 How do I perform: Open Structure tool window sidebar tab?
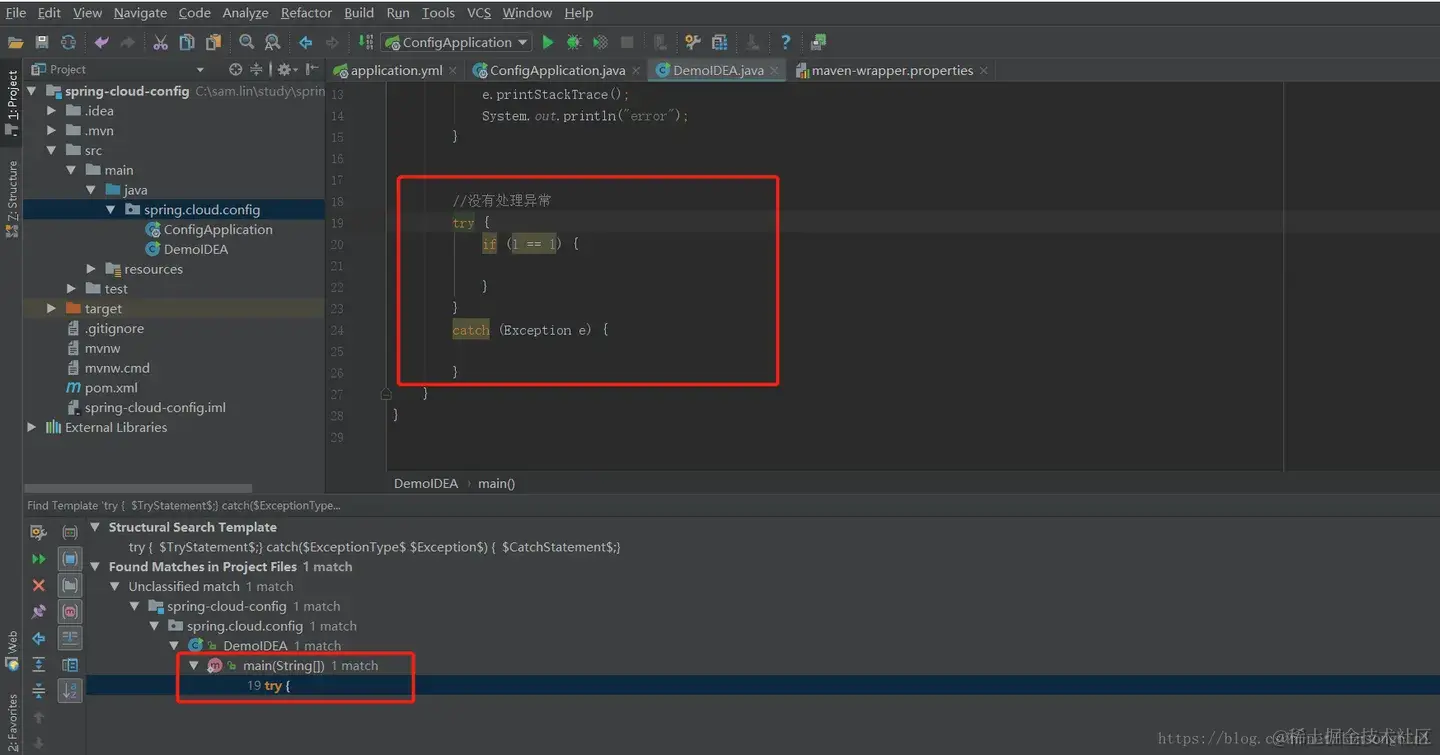[x=12, y=198]
